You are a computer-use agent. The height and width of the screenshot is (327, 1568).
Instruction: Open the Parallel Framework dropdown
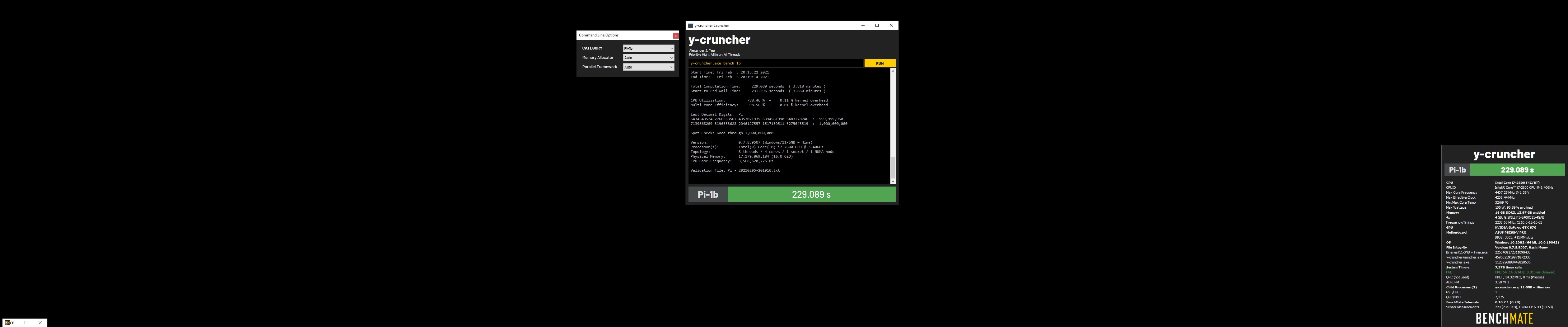pyautogui.click(x=648, y=67)
